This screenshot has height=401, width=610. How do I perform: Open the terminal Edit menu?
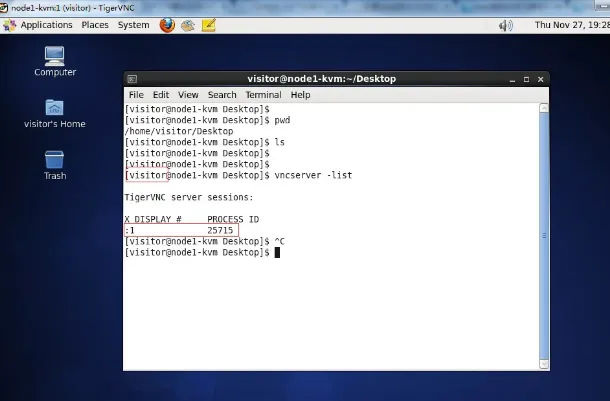pos(160,95)
